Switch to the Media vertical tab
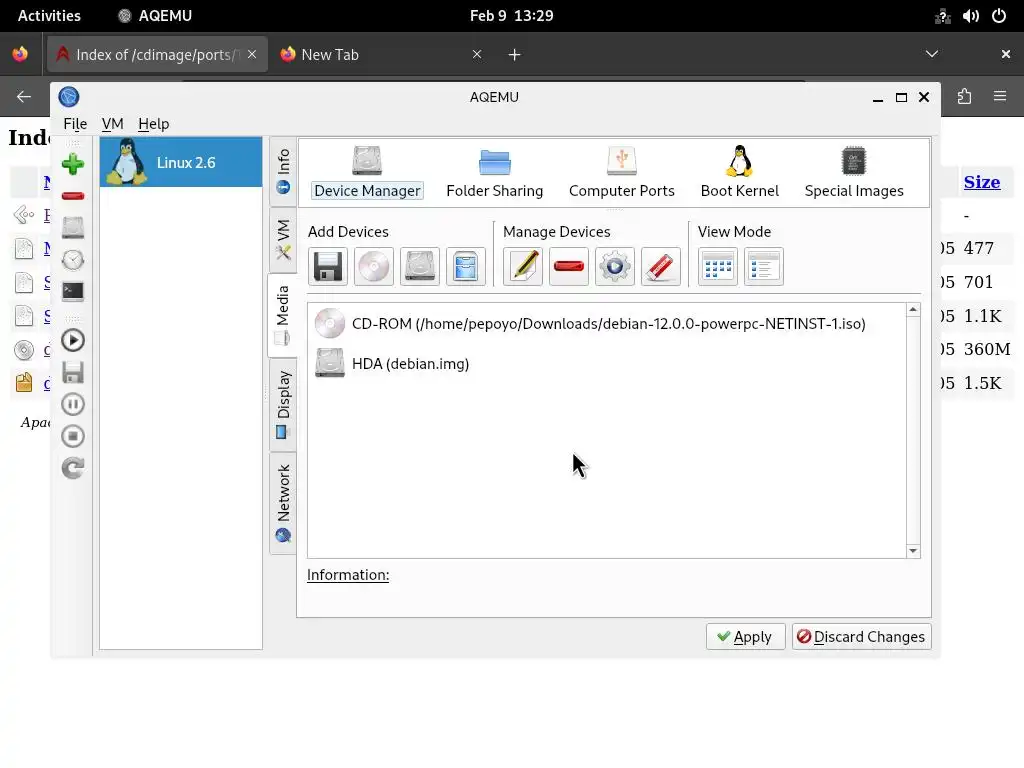The height and width of the screenshot is (768, 1024). tap(283, 315)
